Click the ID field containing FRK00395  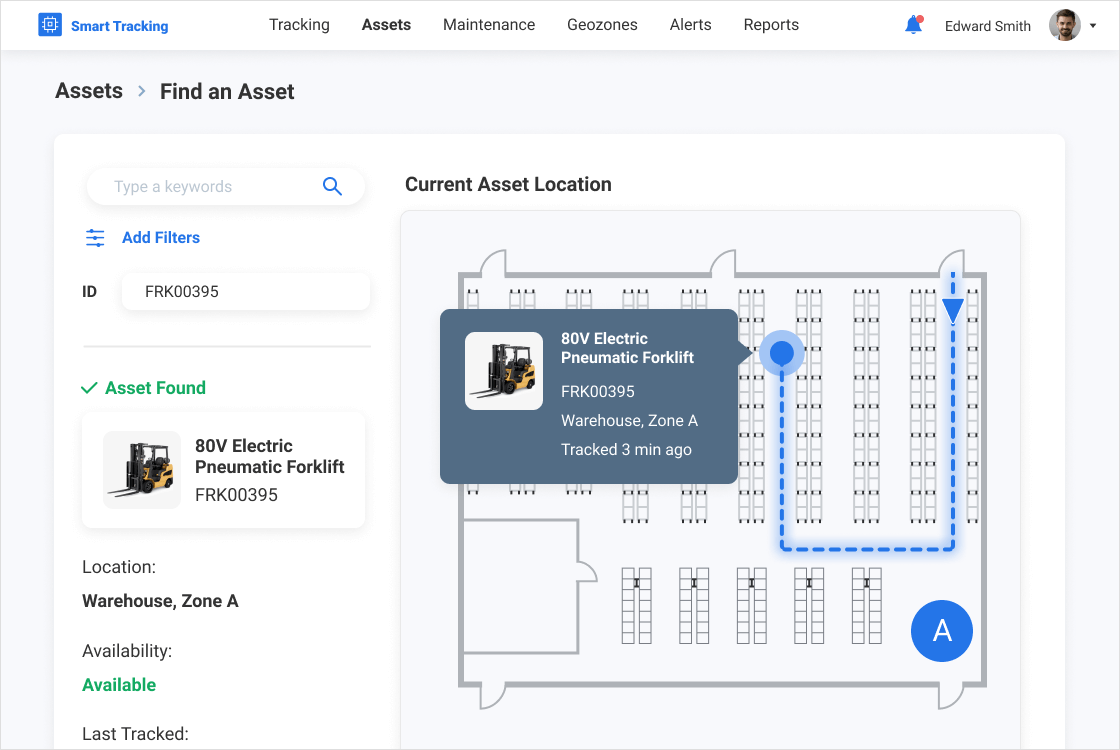click(245, 292)
